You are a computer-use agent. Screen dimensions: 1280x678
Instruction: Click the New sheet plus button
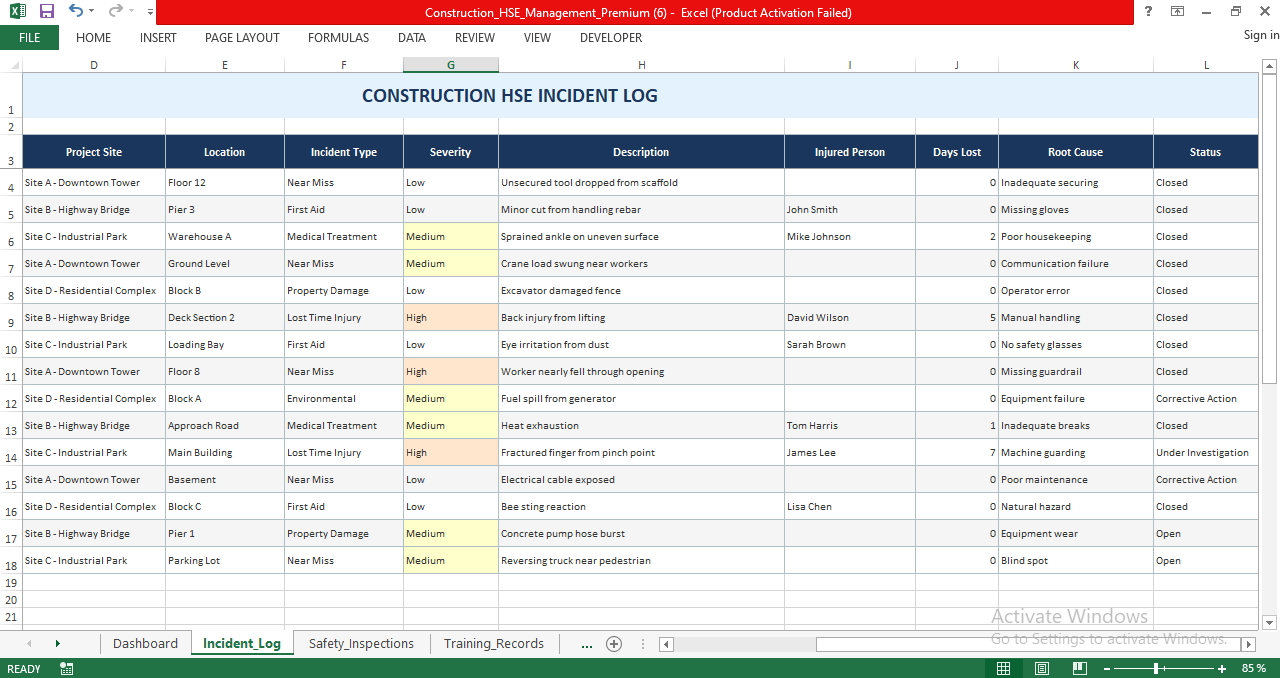click(x=613, y=643)
